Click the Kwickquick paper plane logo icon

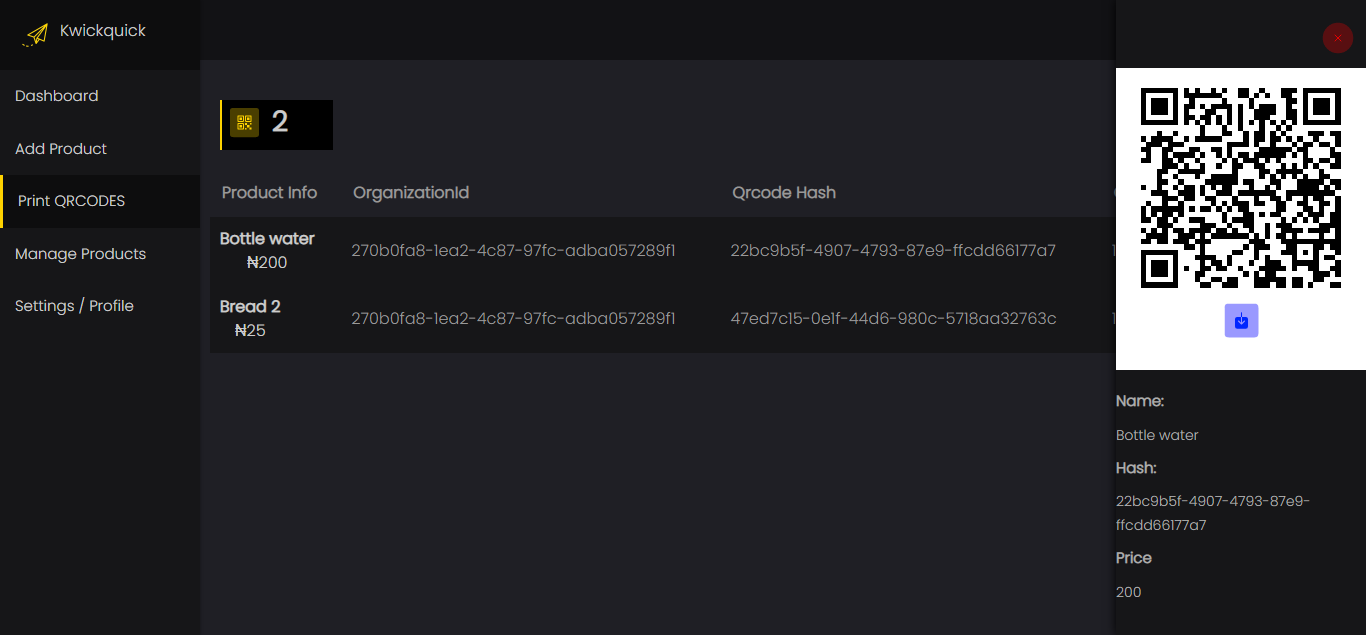pos(36,35)
